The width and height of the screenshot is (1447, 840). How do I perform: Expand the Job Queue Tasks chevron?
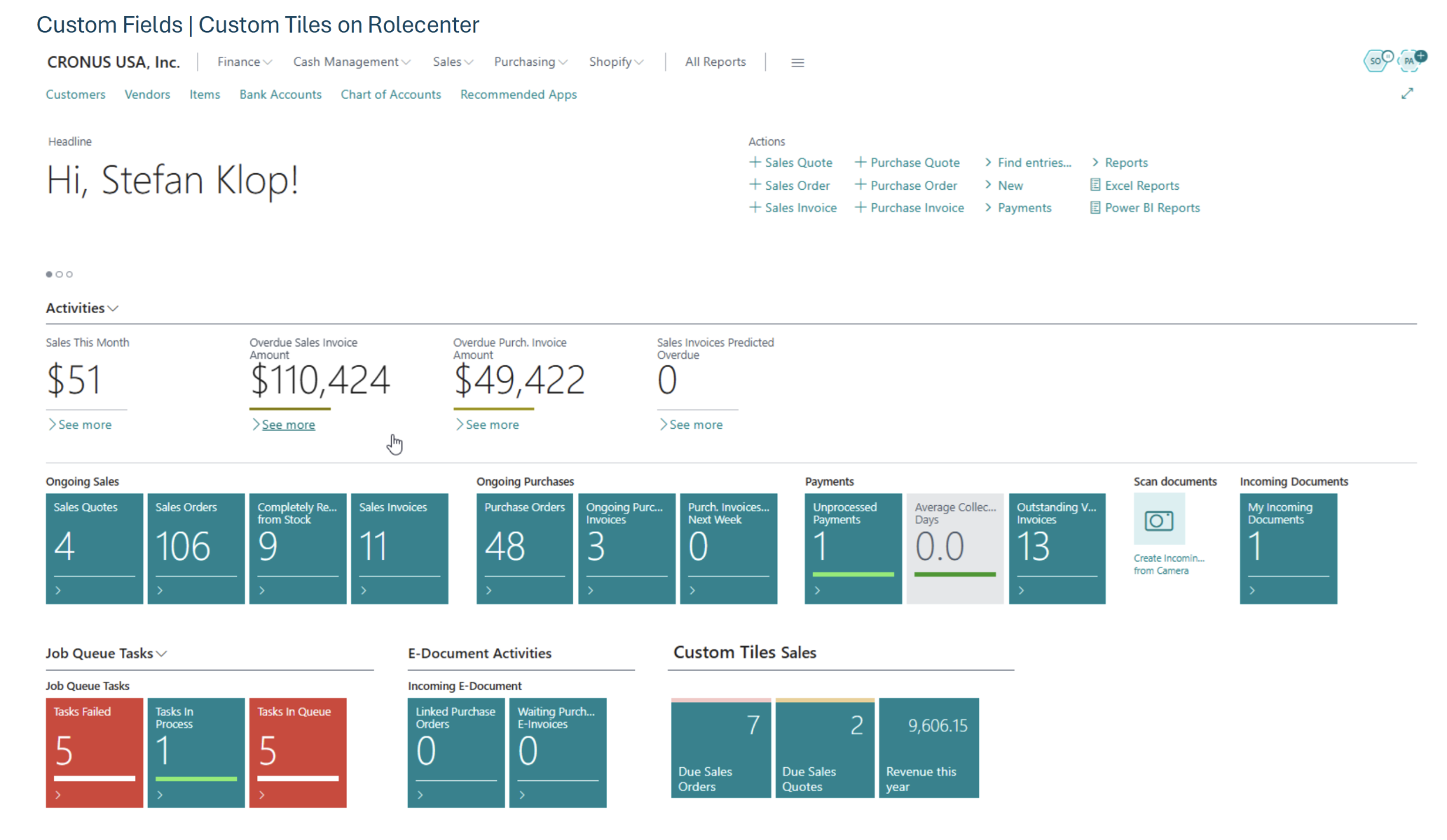[162, 654]
